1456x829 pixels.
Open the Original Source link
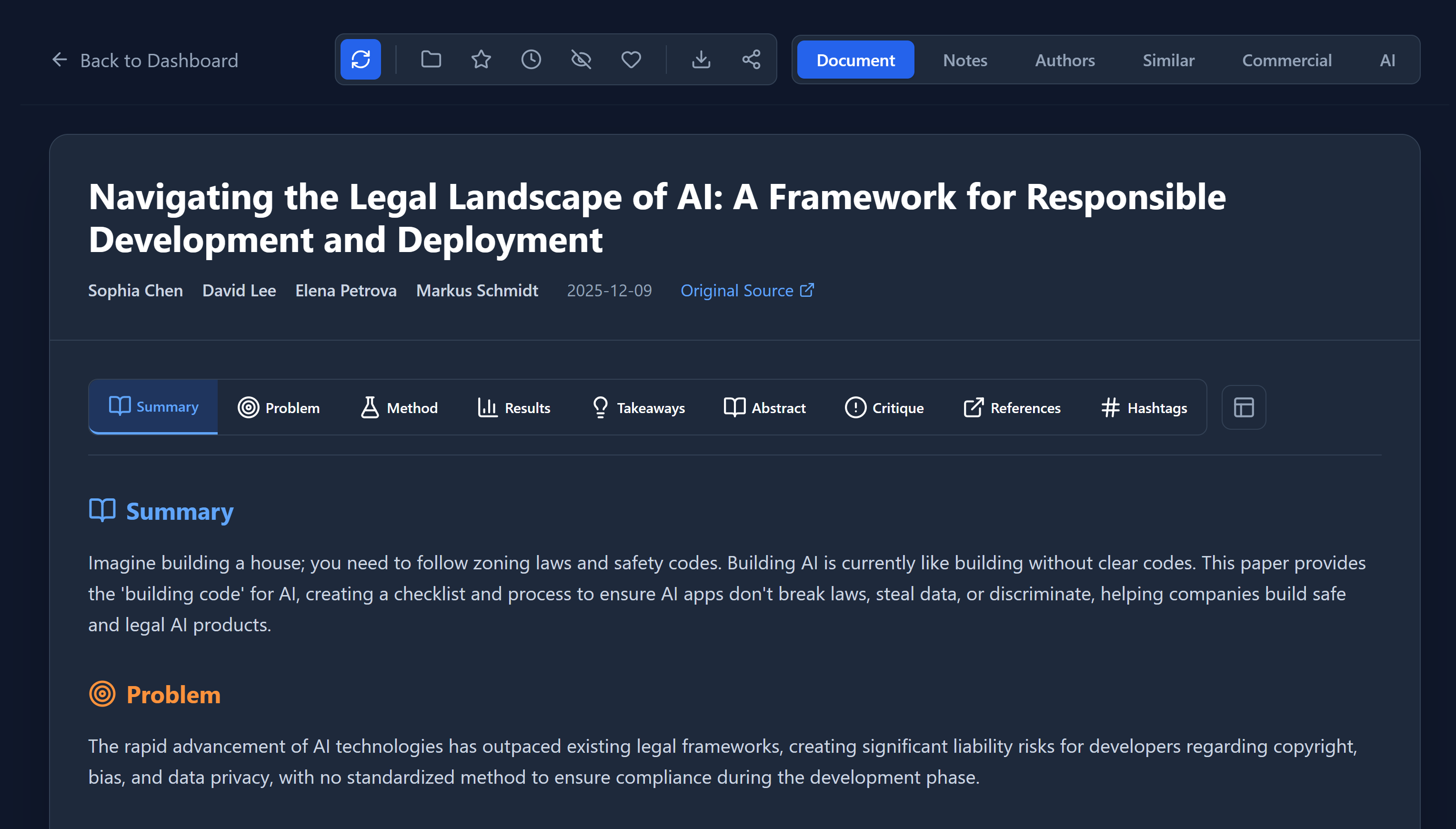click(747, 290)
